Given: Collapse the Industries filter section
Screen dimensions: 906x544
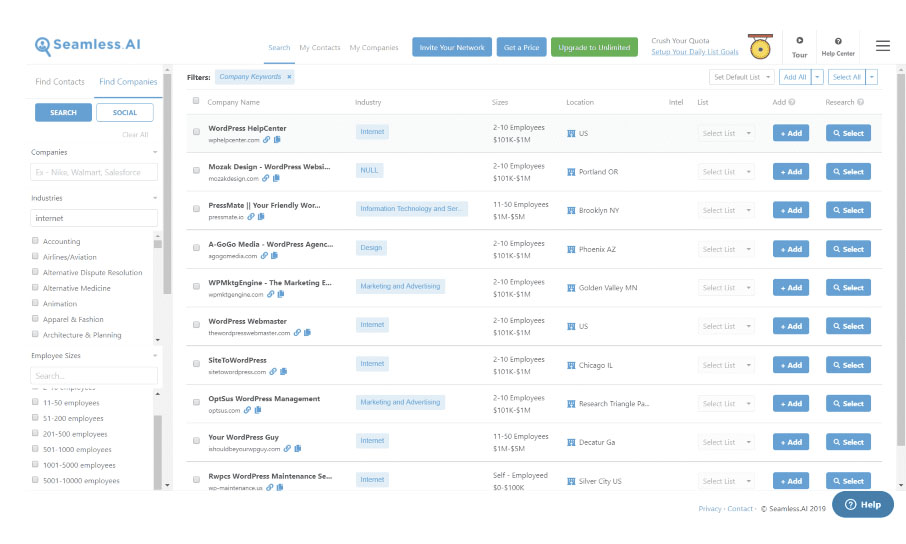Looking at the screenshot, I should (155, 198).
